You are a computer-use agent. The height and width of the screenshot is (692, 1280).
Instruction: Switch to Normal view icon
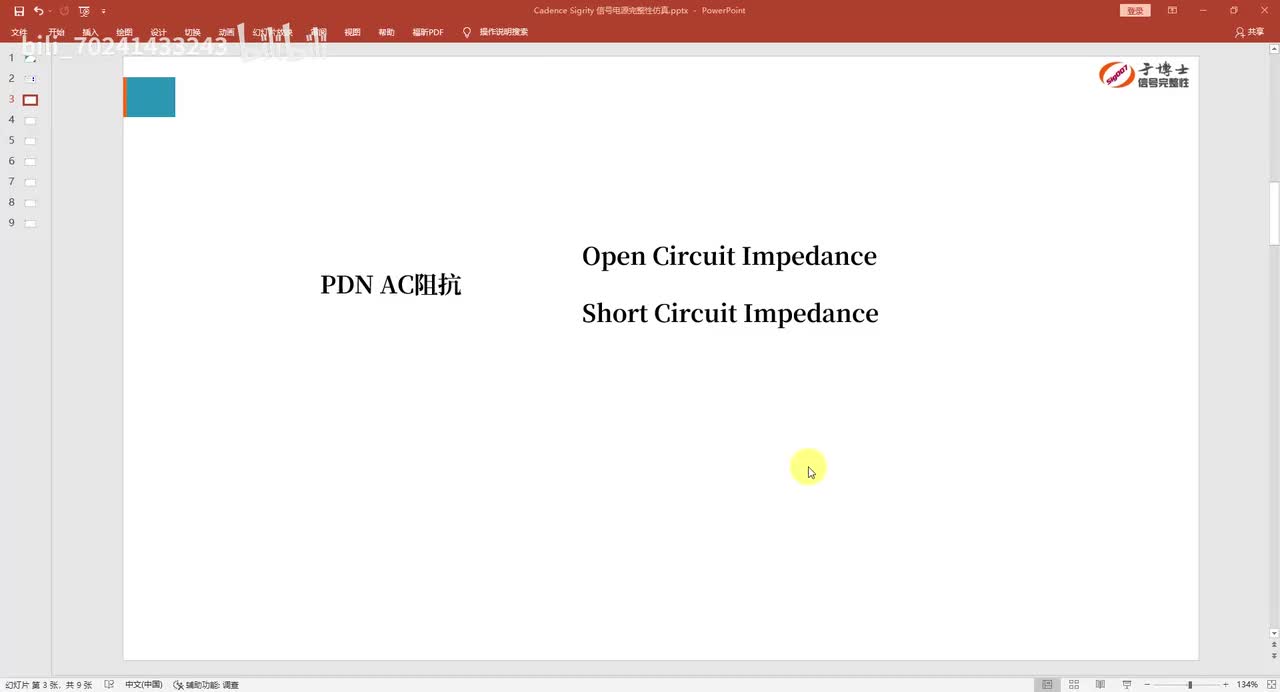[x=1047, y=685]
